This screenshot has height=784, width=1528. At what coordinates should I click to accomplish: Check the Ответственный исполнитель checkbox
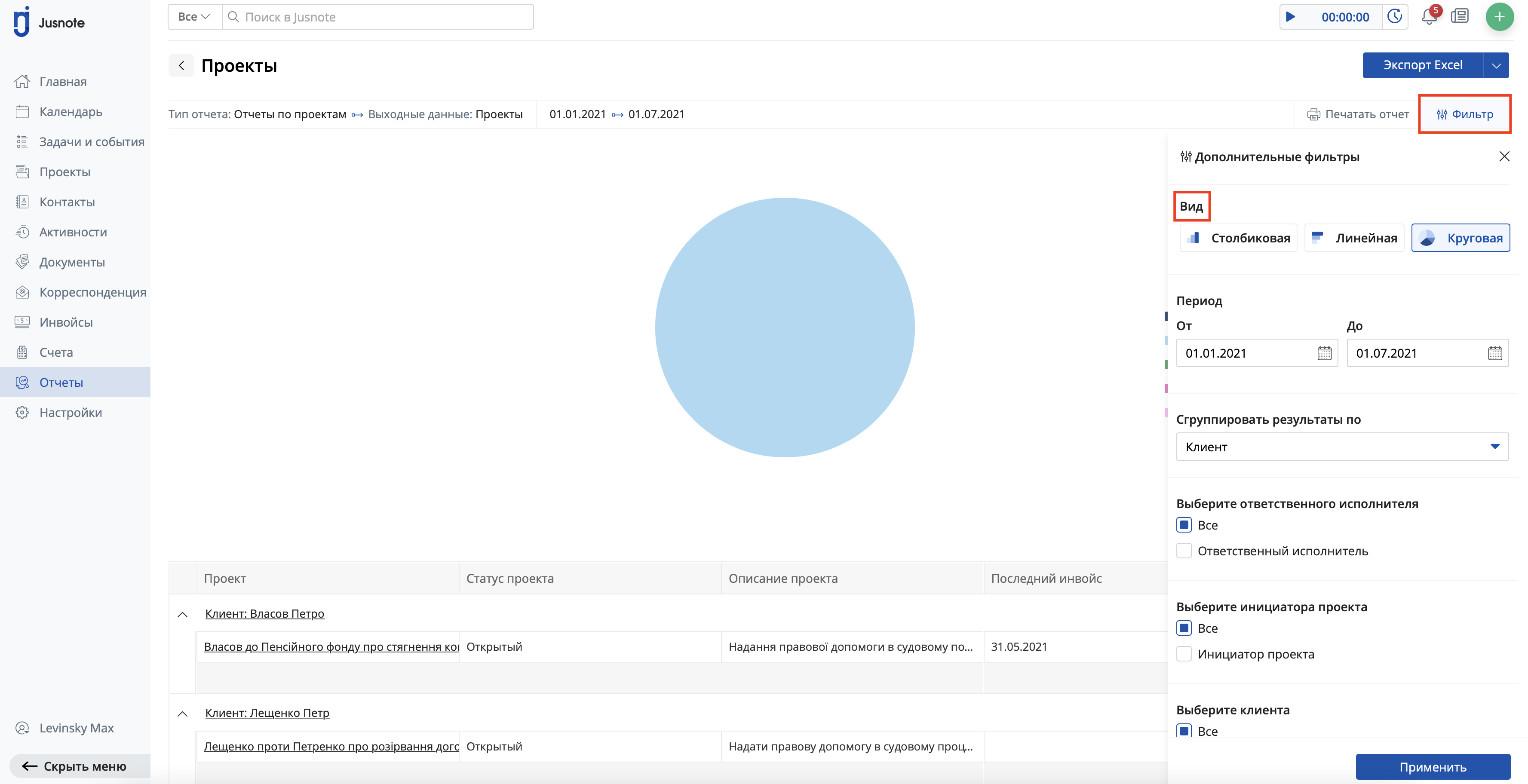click(1184, 551)
